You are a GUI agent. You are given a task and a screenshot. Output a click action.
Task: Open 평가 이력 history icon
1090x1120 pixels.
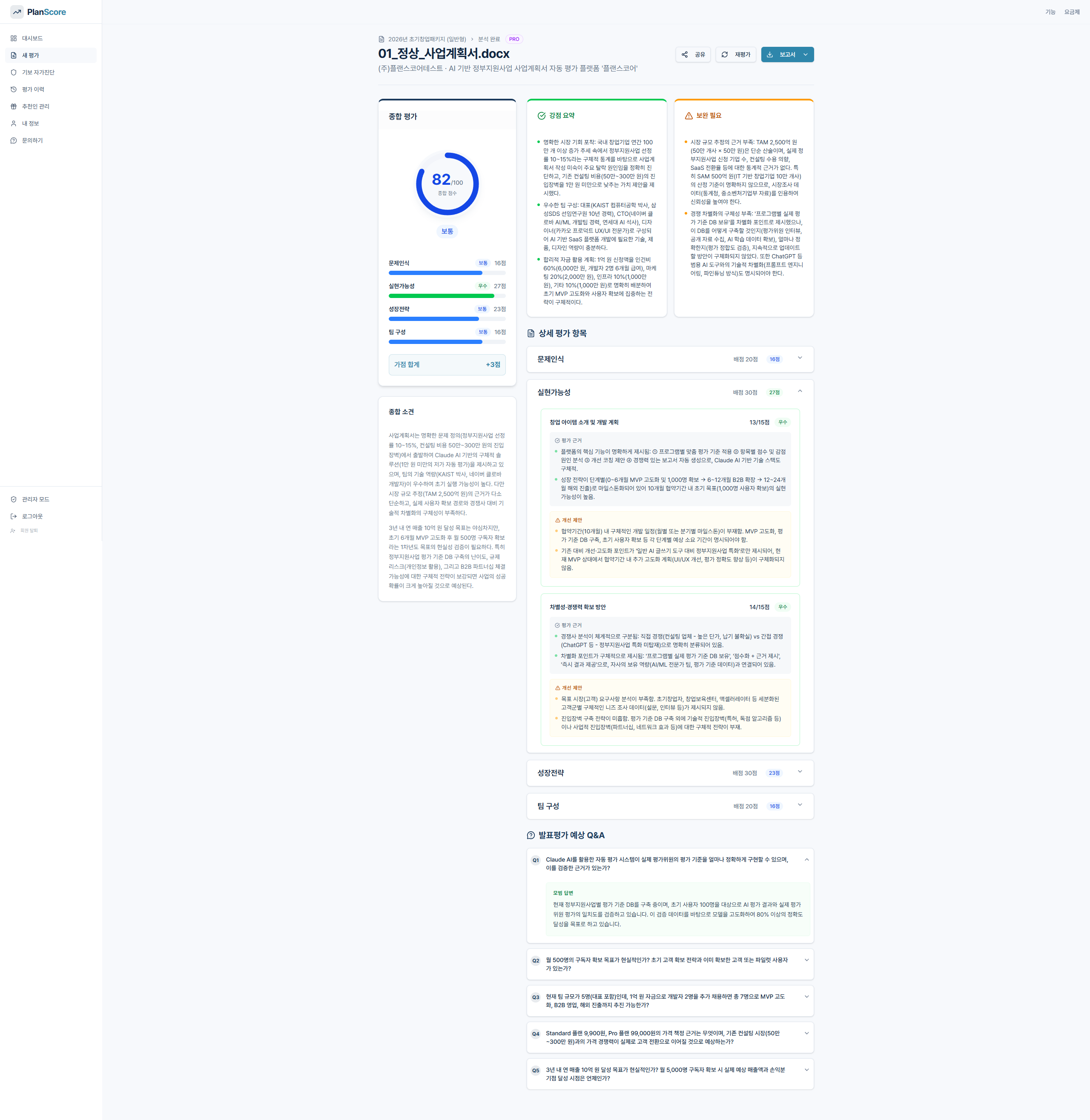point(14,89)
